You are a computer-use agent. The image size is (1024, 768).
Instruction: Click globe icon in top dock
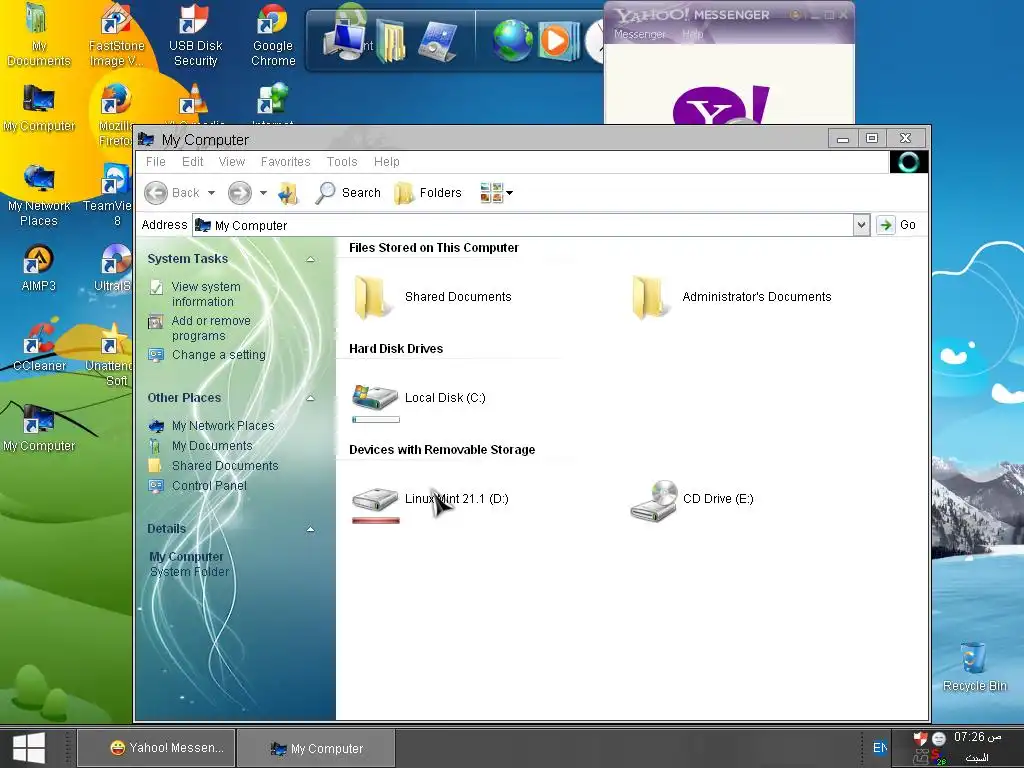point(513,40)
